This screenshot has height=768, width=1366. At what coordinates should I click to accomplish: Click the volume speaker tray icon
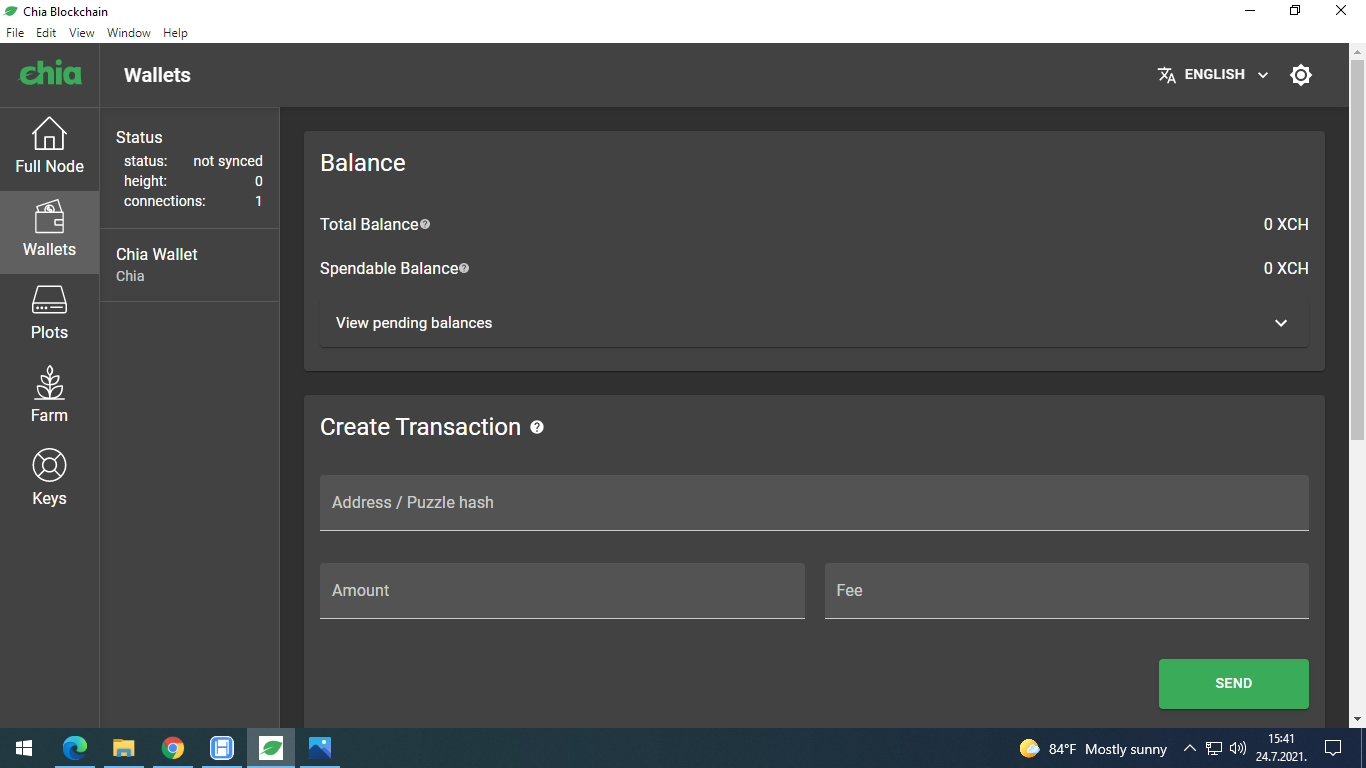(1238, 748)
